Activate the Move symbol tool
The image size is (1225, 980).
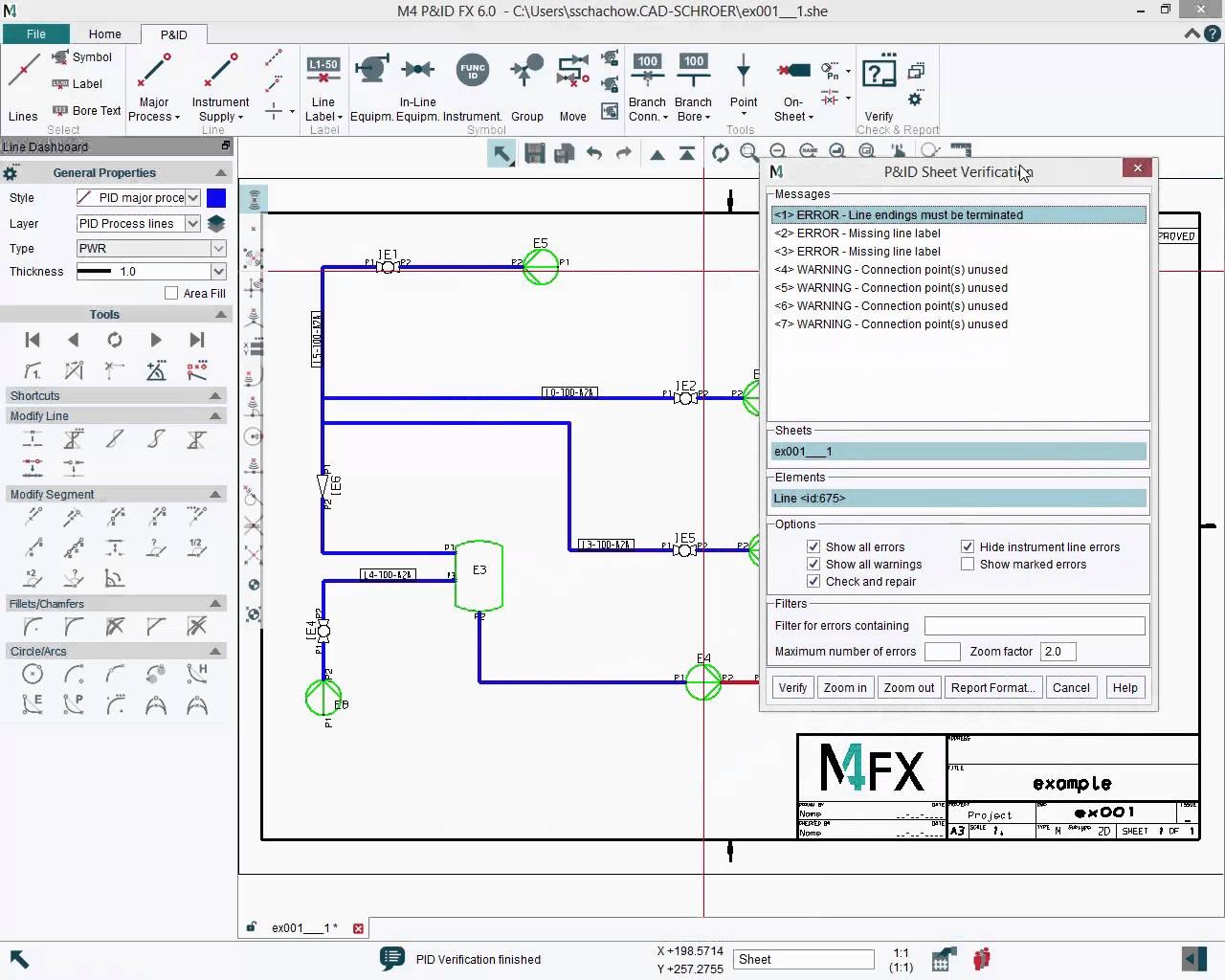tap(573, 88)
